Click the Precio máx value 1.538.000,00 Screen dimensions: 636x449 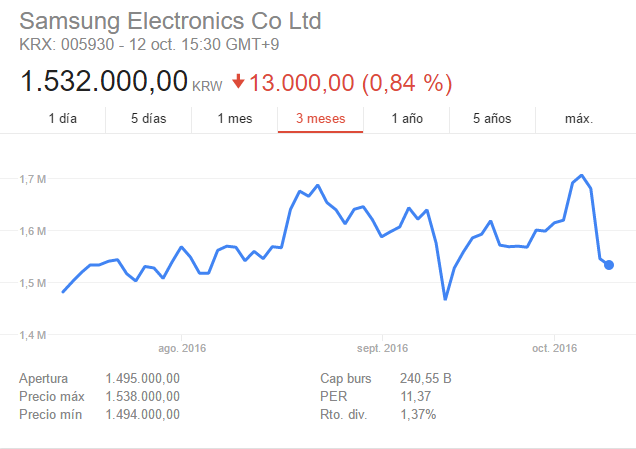(x=142, y=396)
